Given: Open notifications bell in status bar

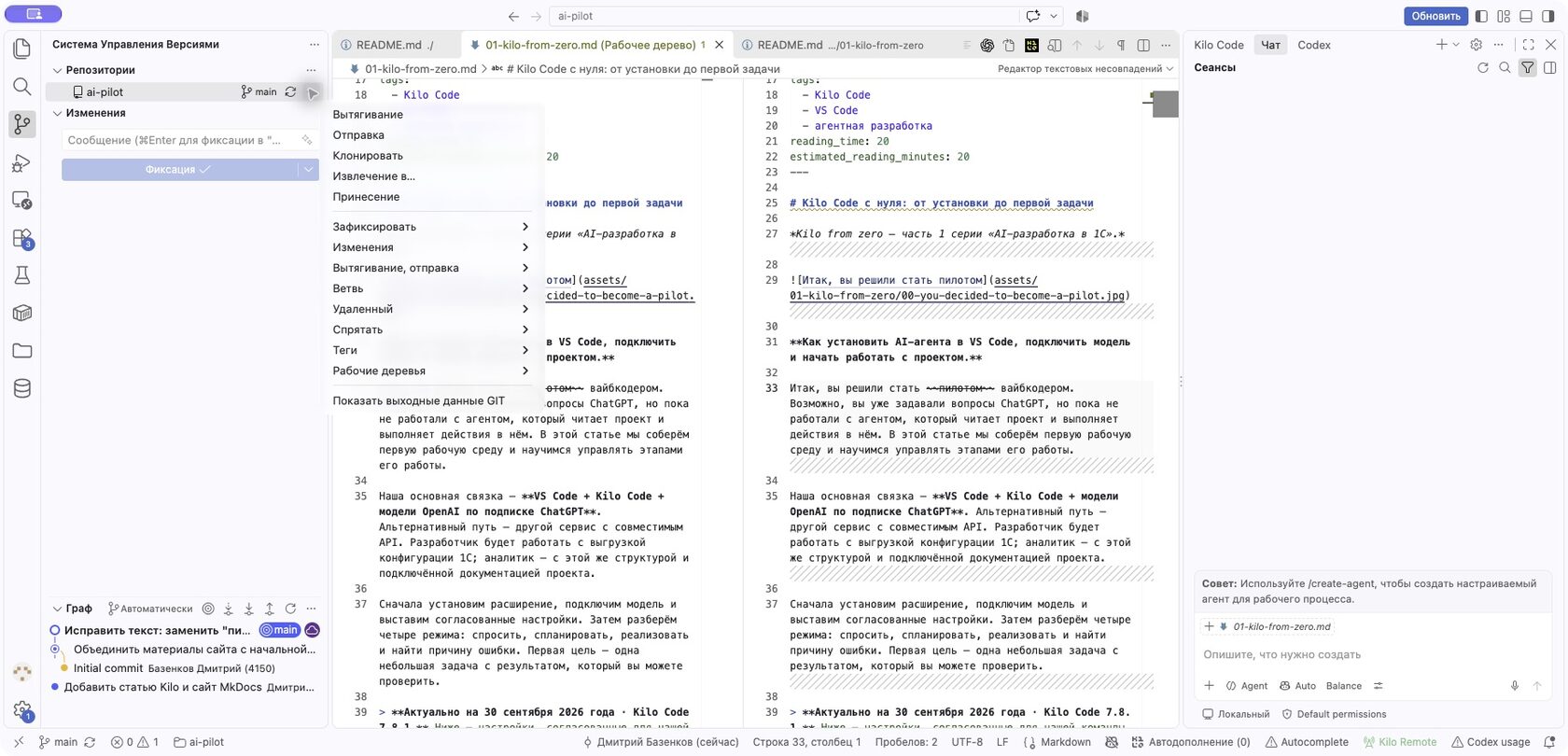Looking at the screenshot, I should (x=1550, y=742).
